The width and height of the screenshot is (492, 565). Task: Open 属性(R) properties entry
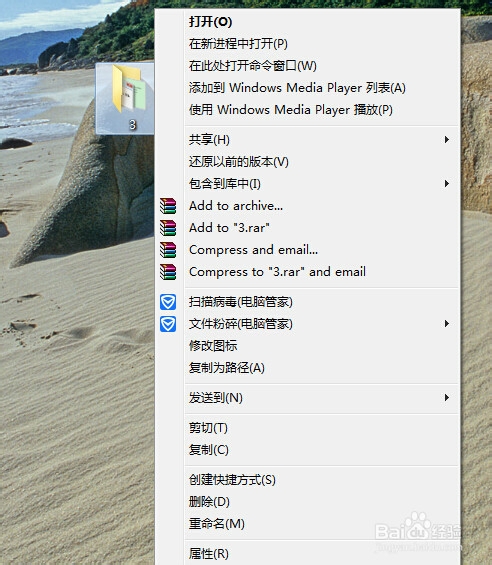[x=308, y=554]
